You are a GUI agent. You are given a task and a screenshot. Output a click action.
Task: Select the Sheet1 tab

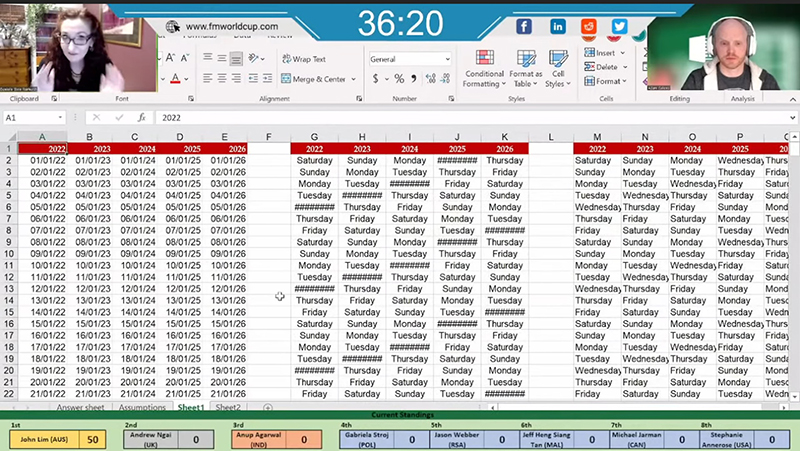(x=191, y=407)
